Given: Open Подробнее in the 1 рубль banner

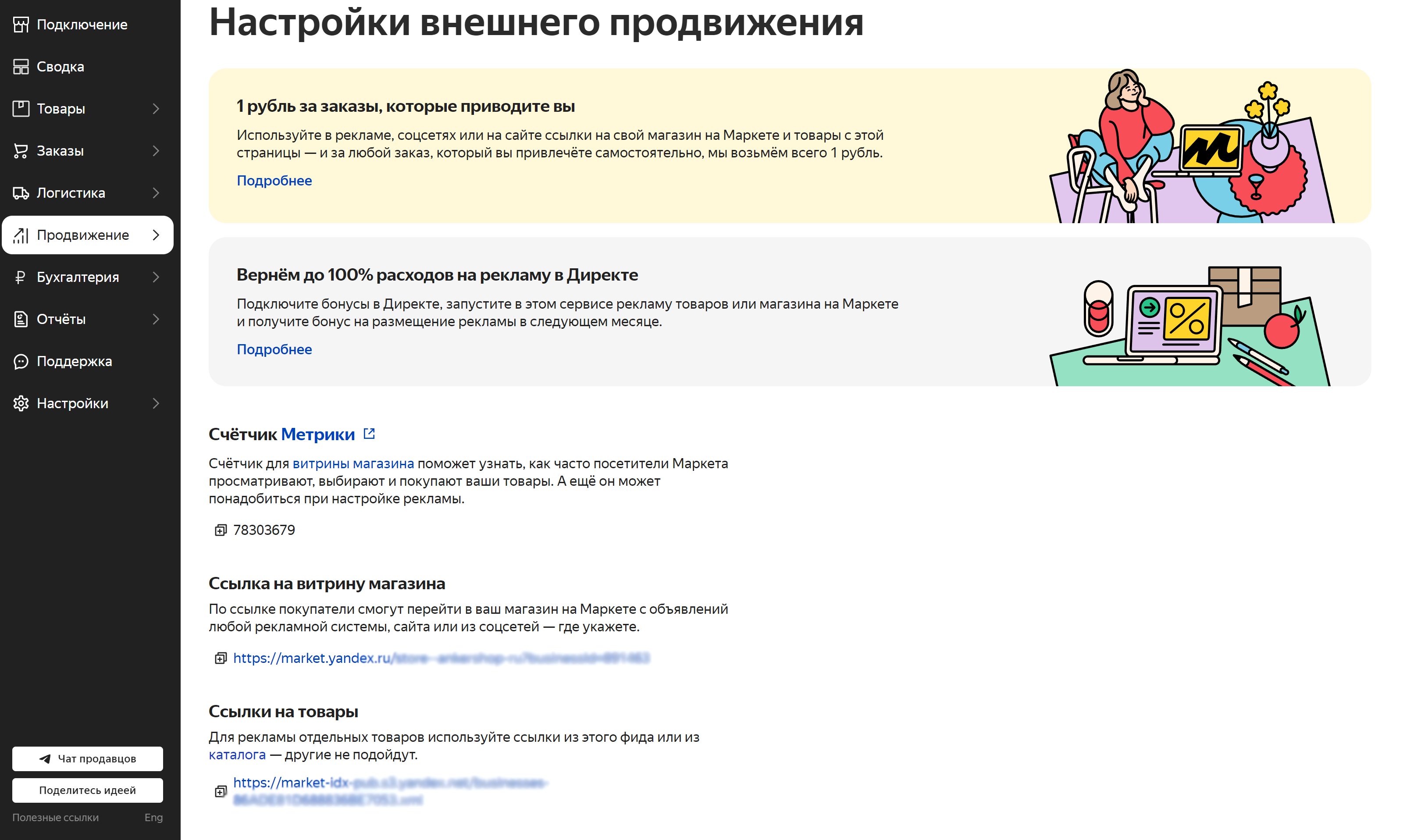Looking at the screenshot, I should click(x=274, y=181).
